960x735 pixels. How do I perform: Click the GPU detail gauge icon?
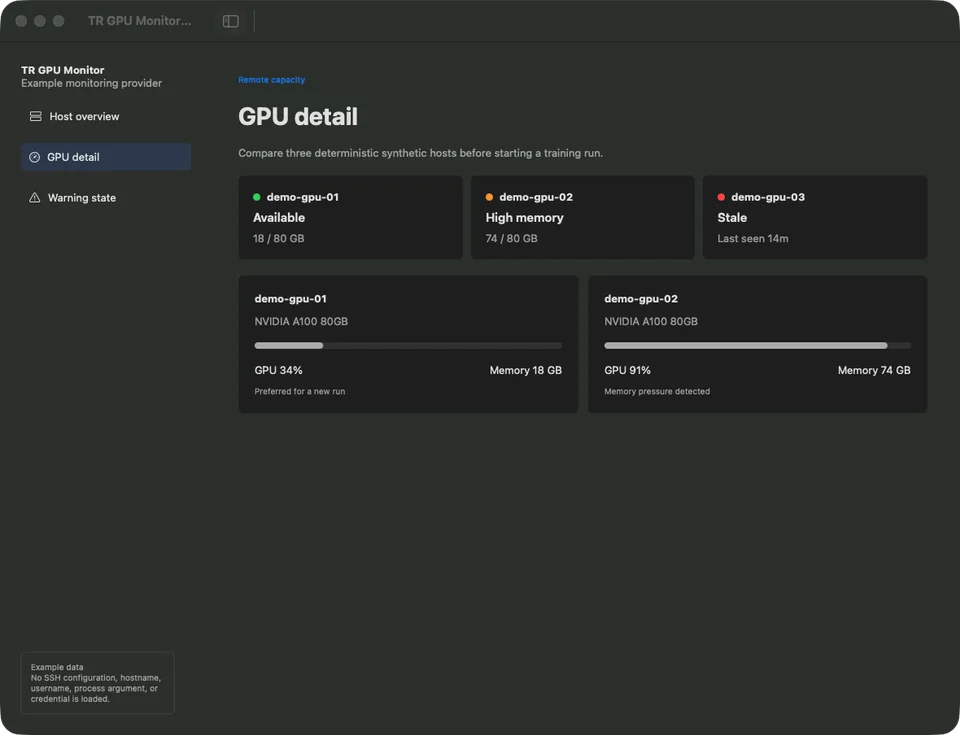pyautogui.click(x=35, y=157)
